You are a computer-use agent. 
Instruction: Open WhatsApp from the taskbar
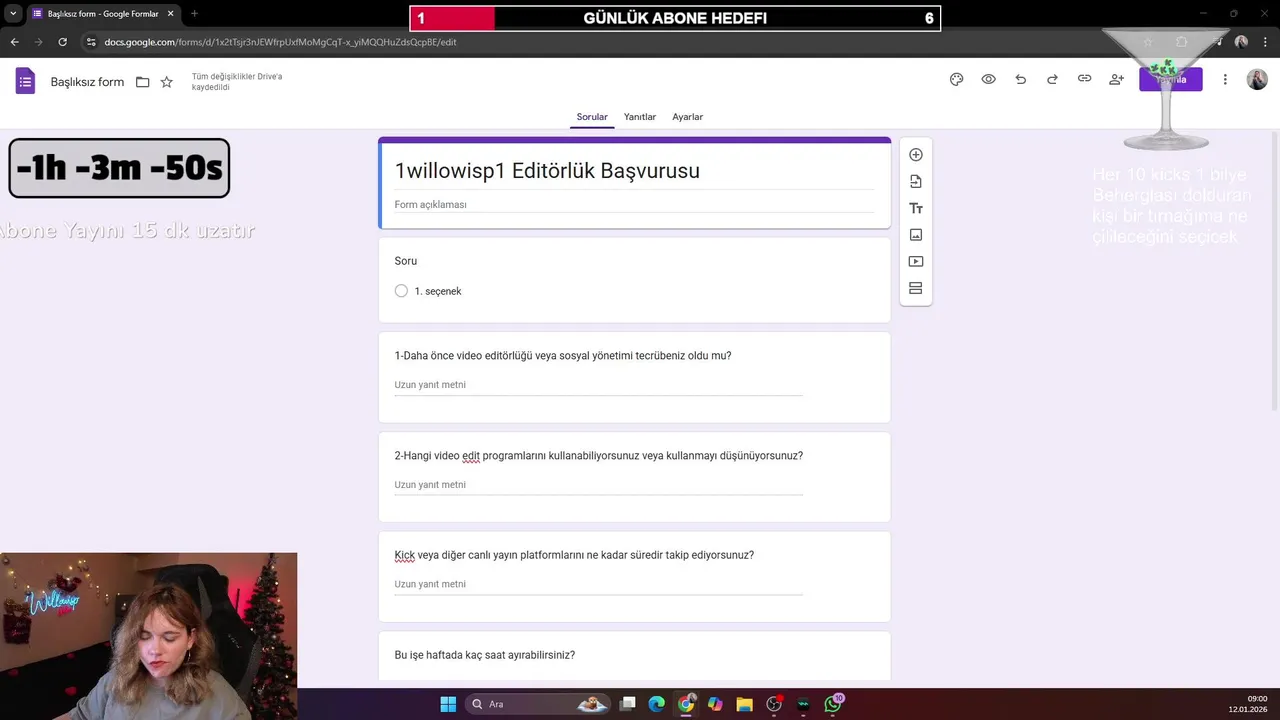pyautogui.click(x=833, y=704)
